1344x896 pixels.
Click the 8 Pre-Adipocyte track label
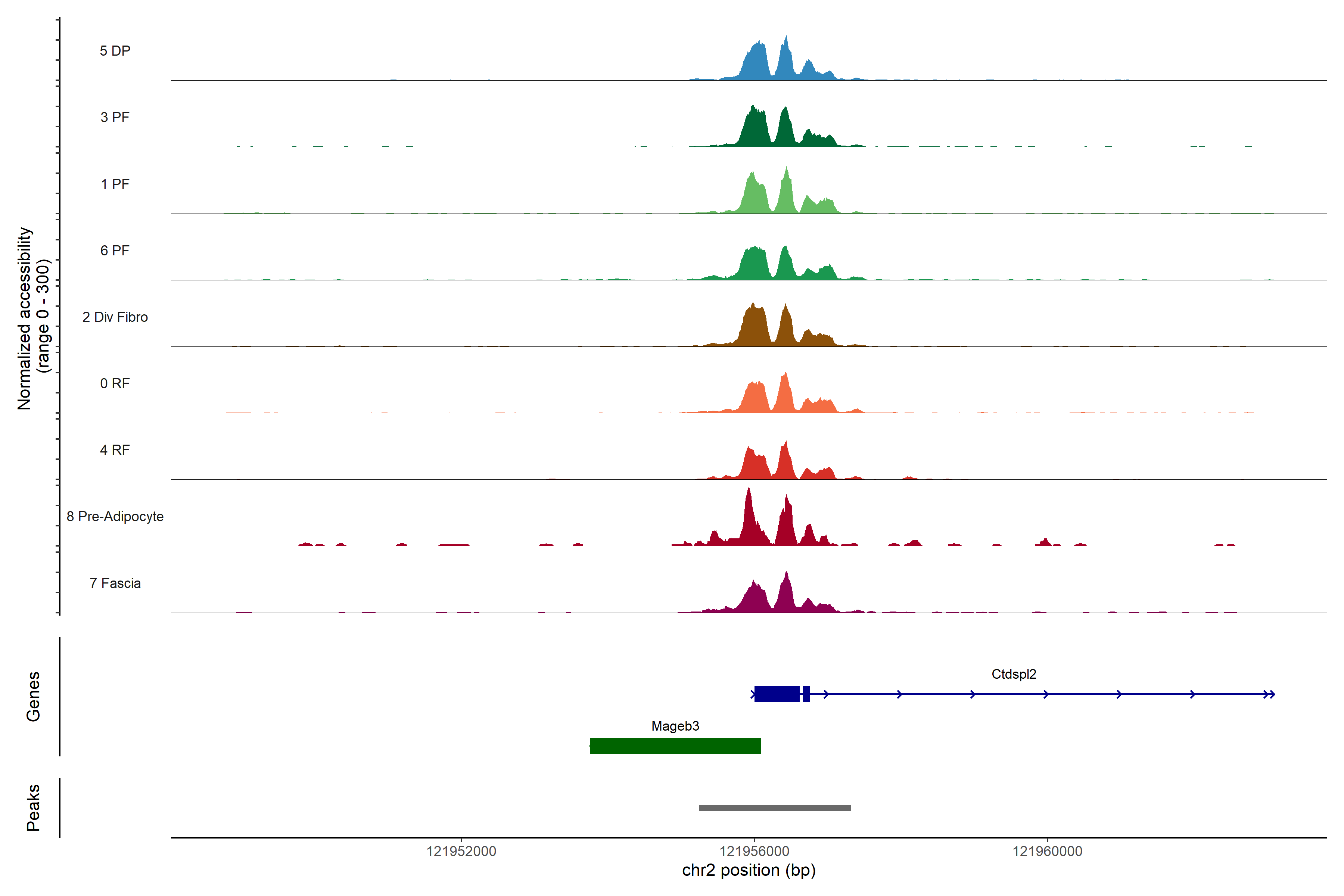(115, 517)
